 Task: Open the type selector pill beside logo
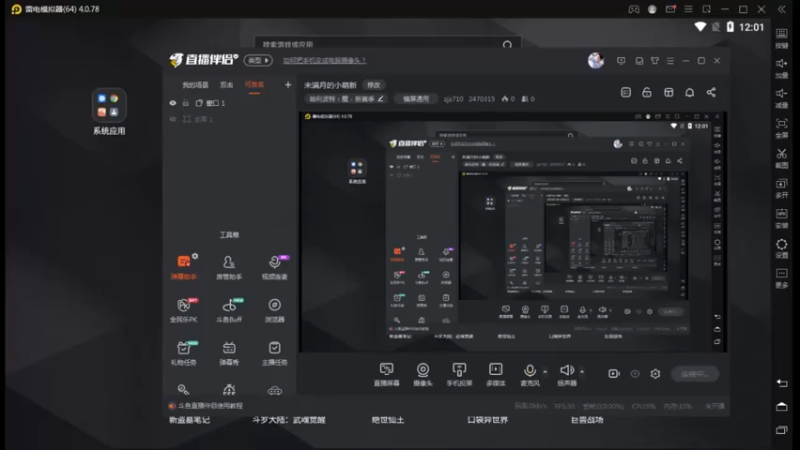click(x=258, y=60)
